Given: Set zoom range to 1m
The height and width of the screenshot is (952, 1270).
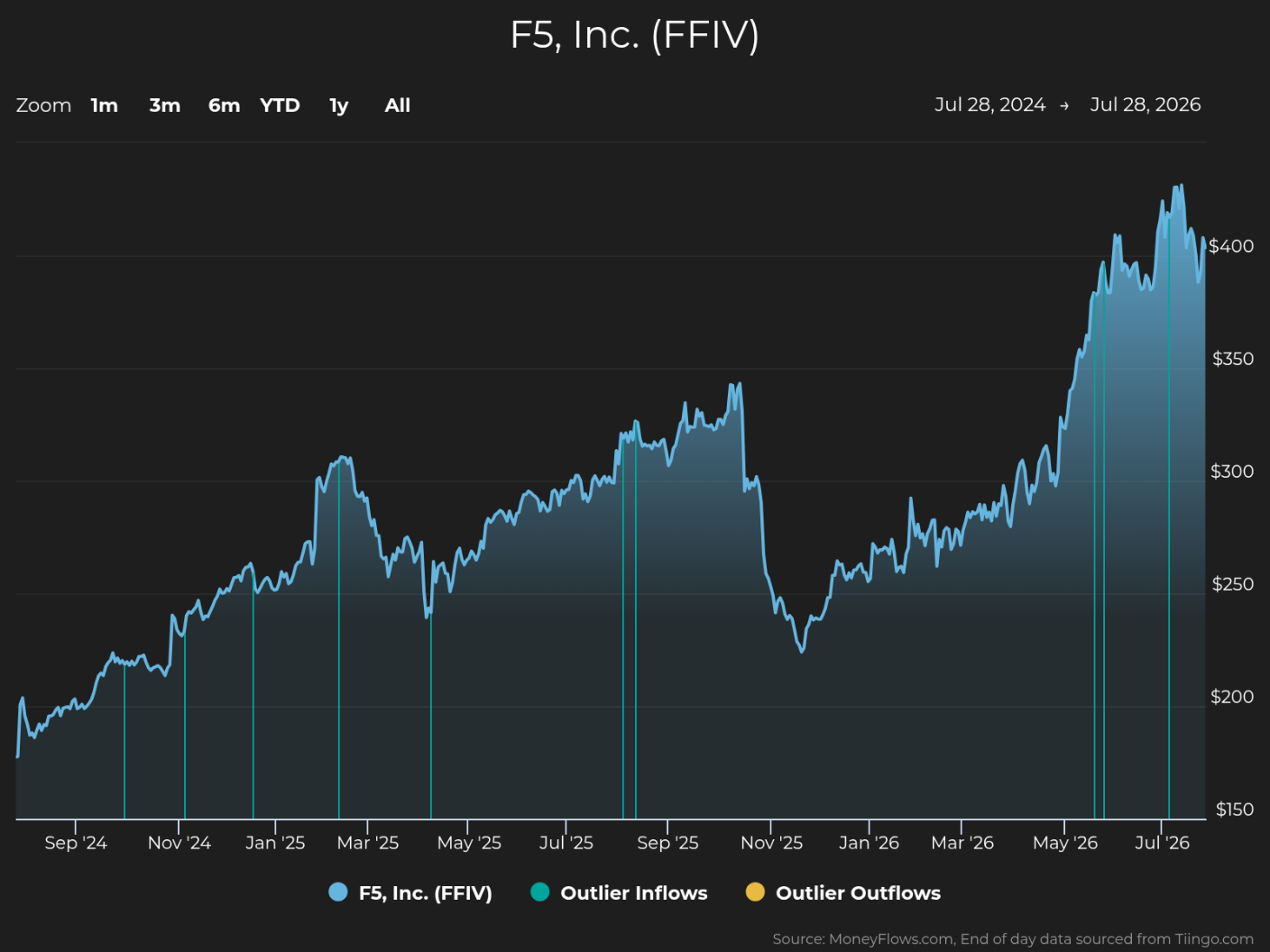Looking at the screenshot, I should (x=105, y=105).
